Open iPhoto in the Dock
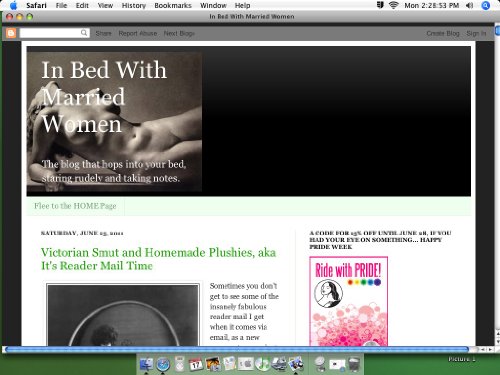500x375 pixels. tap(213, 364)
